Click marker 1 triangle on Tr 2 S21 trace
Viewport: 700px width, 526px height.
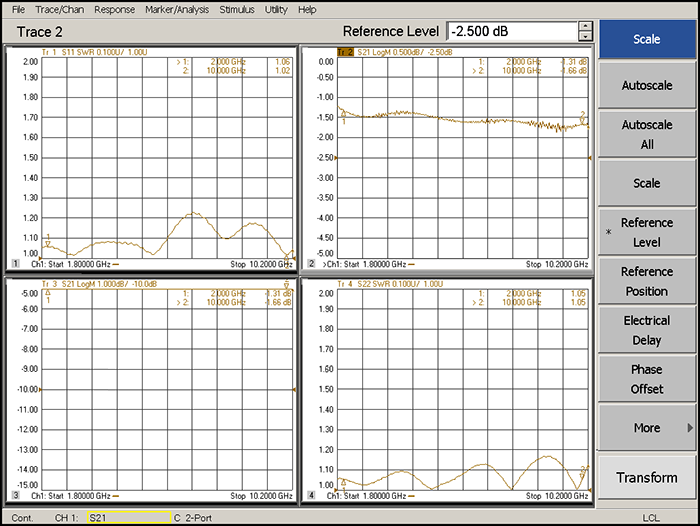[x=343, y=114]
